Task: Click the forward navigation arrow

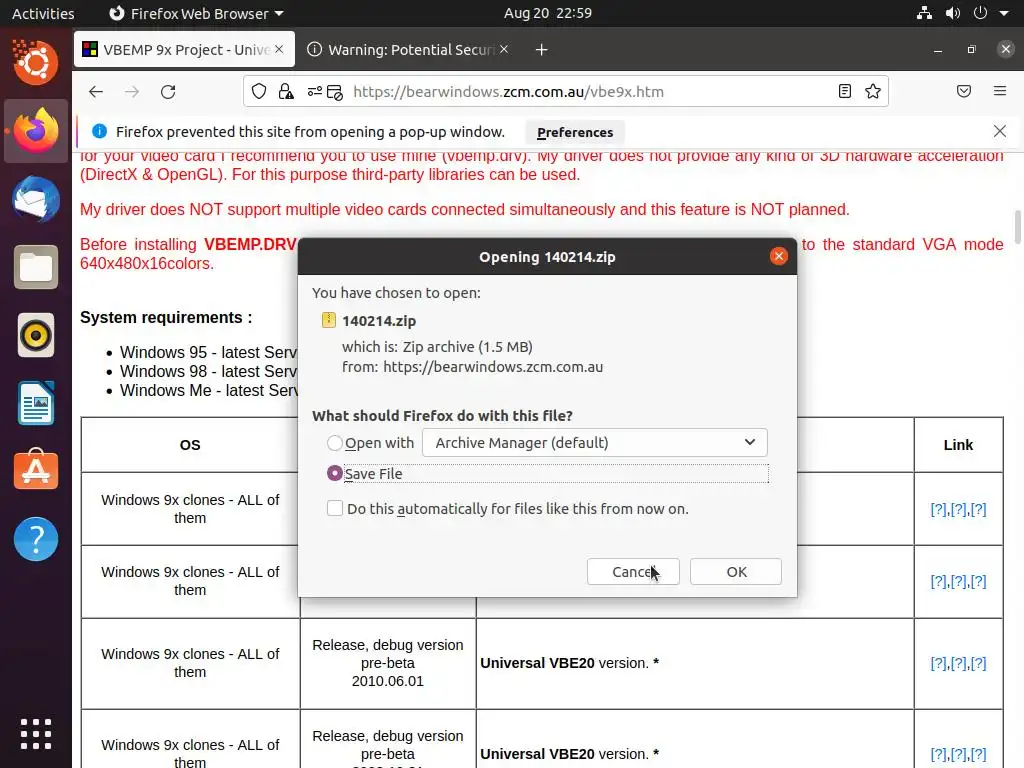Action: (132, 91)
